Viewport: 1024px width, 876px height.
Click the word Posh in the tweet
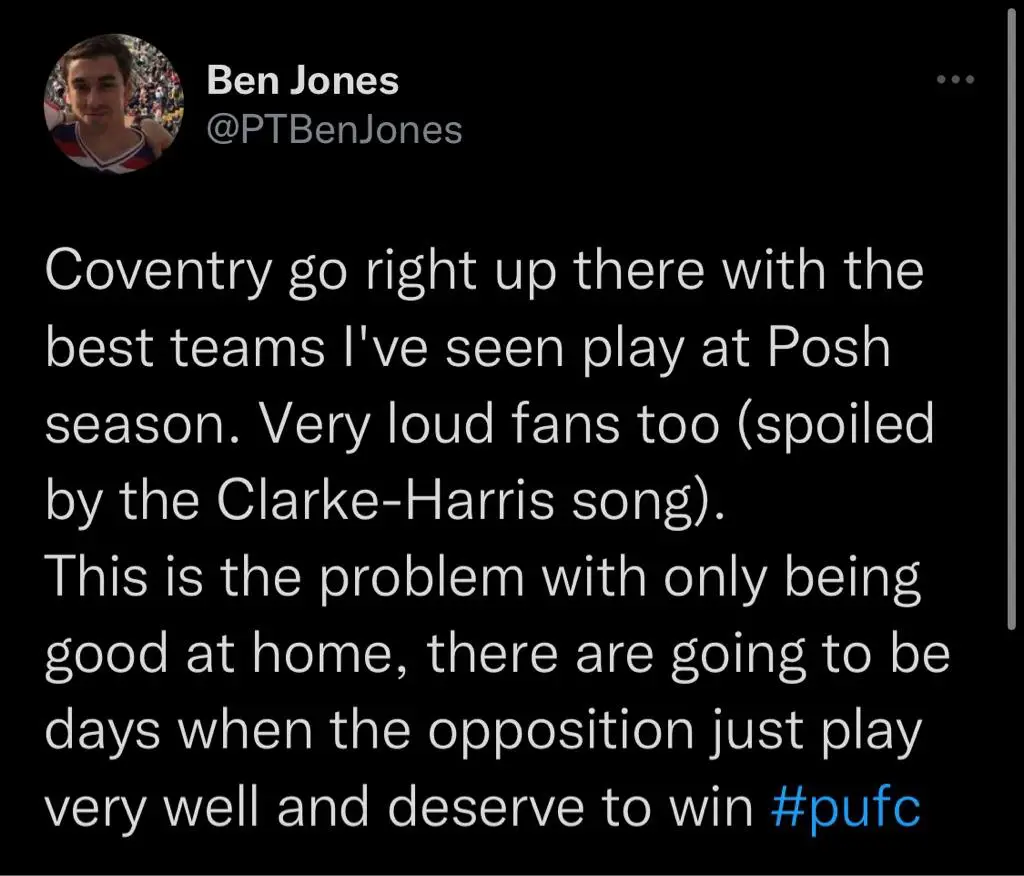(x=829, y=348)
